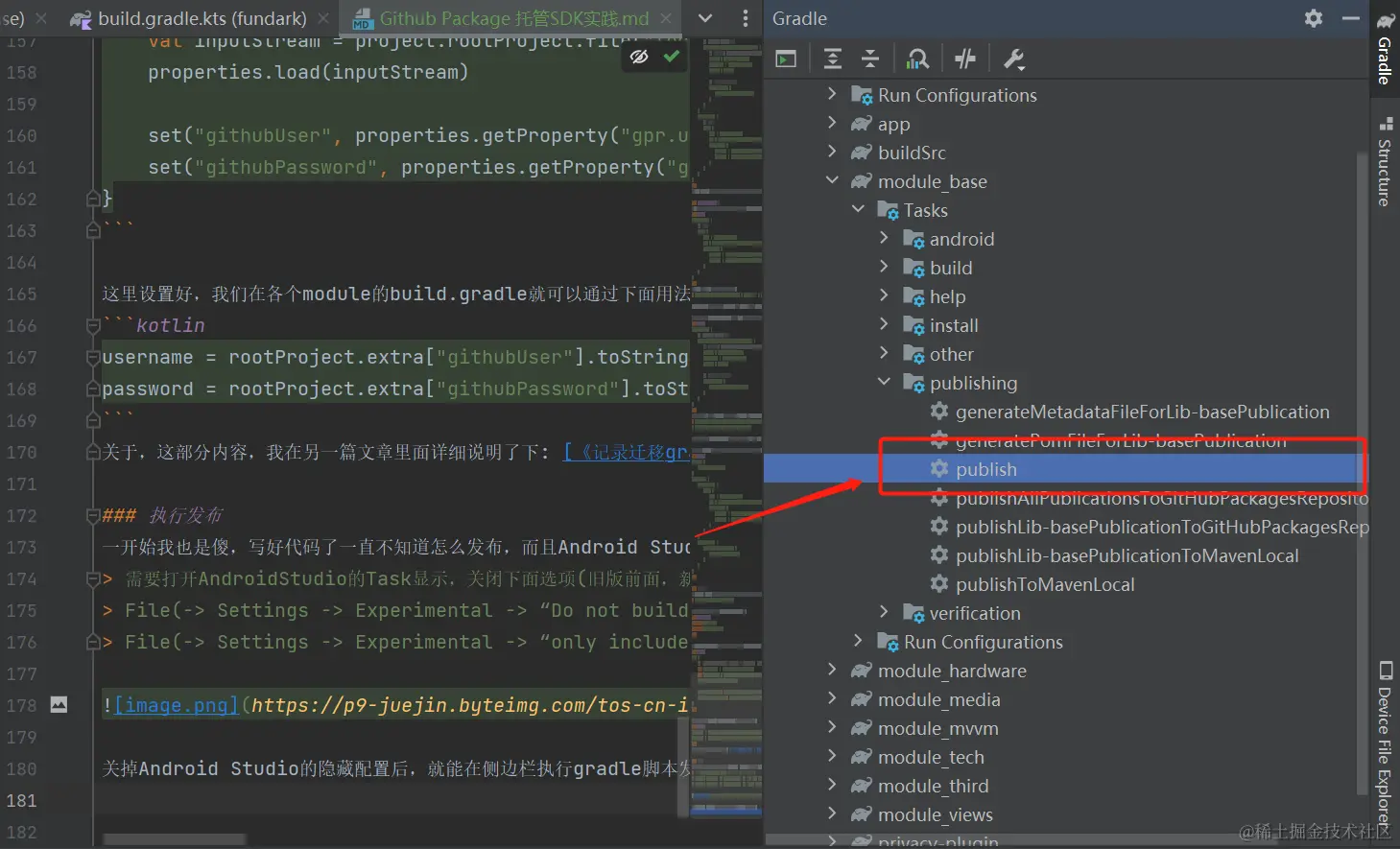Click the 《记录迁移gr link on line 170
Viewport: 1400px width, 849px height.
point(626,452)
